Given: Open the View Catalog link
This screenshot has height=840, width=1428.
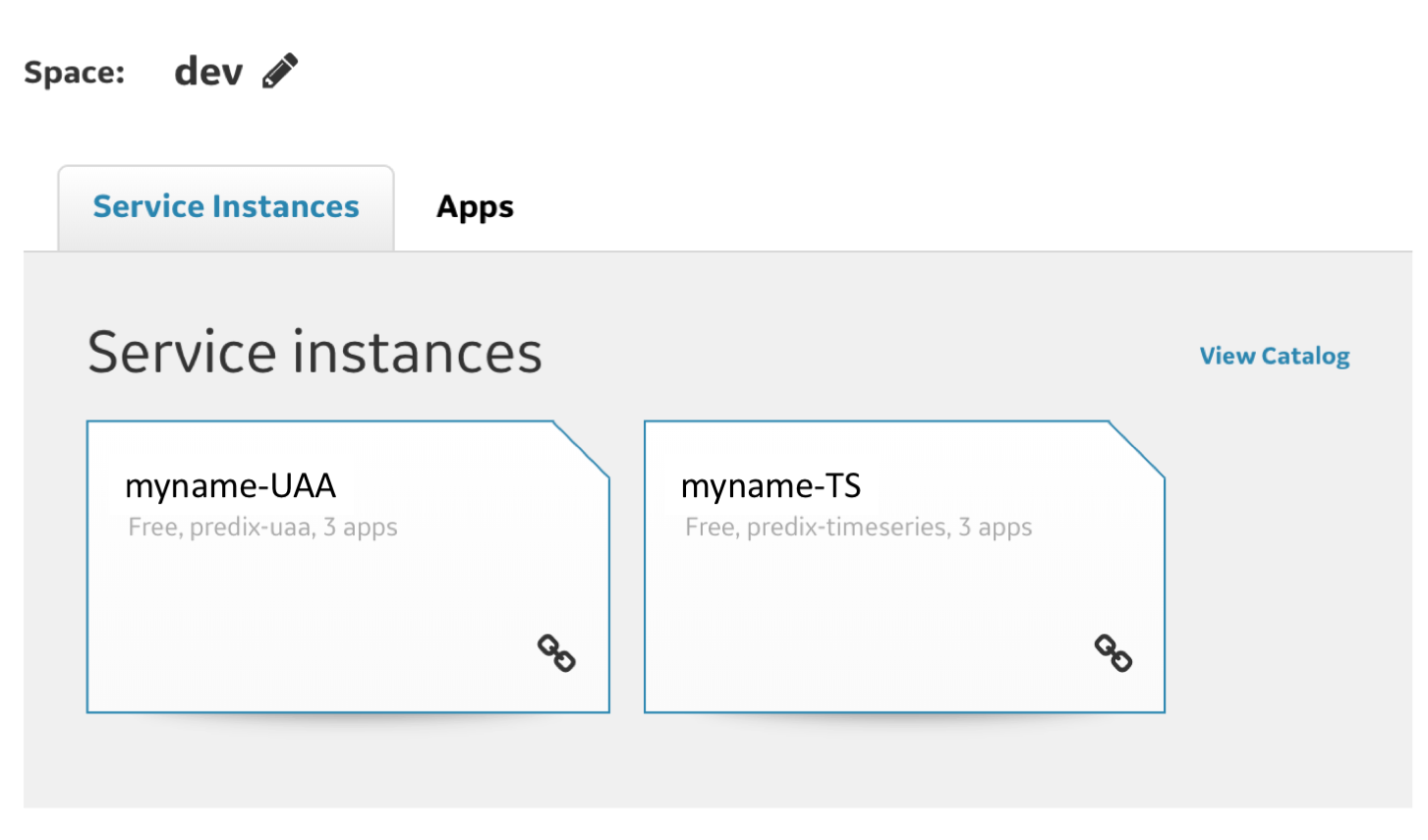Looking at the screenshot, I should coord(1274,356).
